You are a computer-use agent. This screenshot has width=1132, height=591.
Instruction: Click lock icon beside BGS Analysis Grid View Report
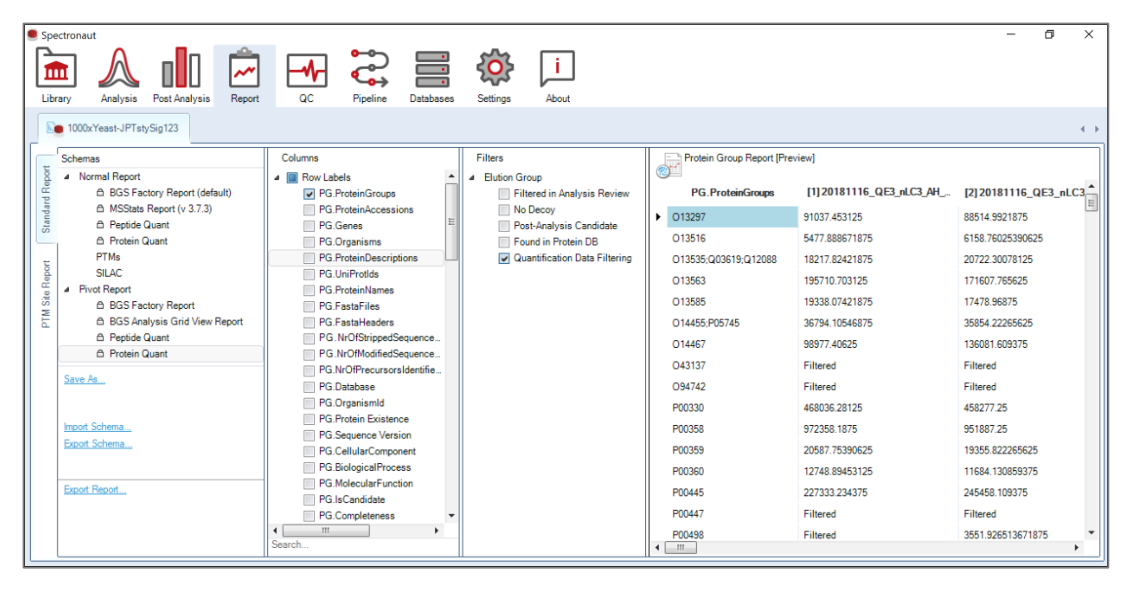point(100,322)
